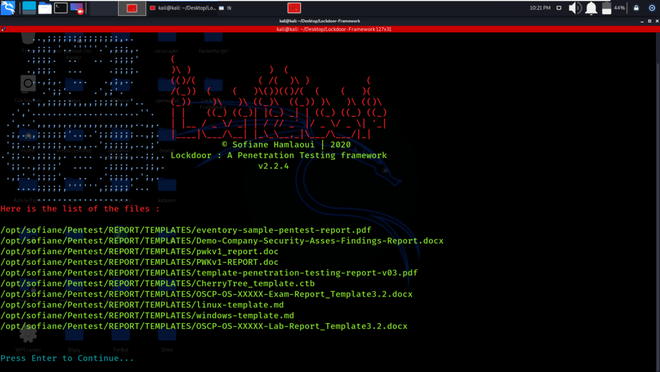Click 'Lockdoor : A Penetration Testing framework' text
The width and height of the screenshot is (660, 372).
coord(279,155)
